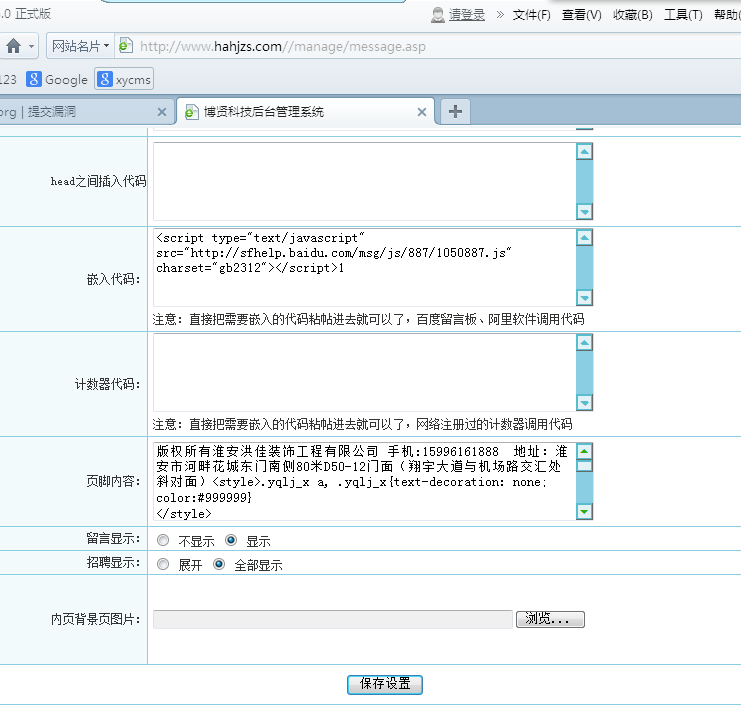Click inside 嵌入代码 textarea
The height and width of the screenshot is (724, 741).
tap(364, 267)
